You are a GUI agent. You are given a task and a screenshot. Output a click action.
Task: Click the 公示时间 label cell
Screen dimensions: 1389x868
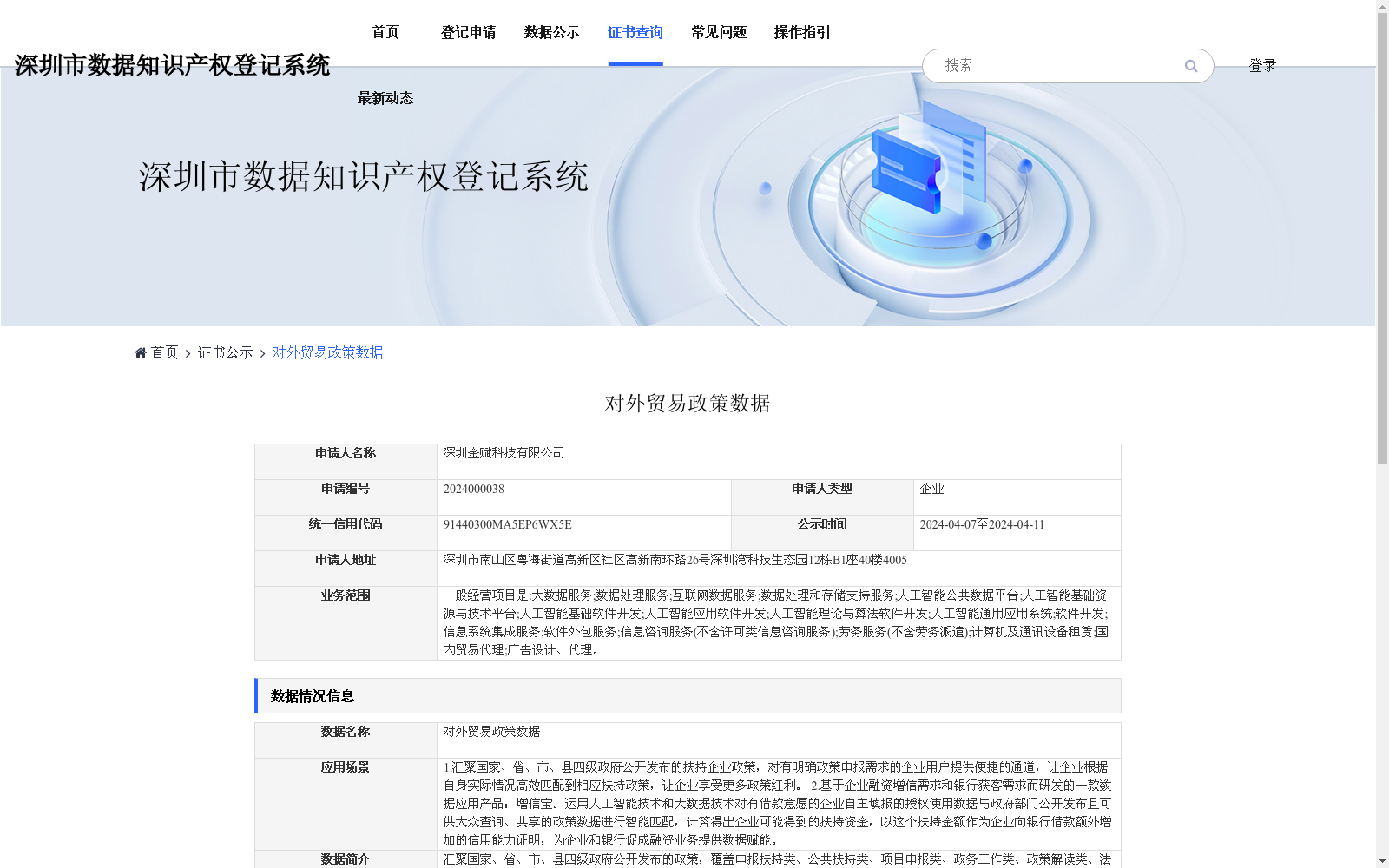pyautogui.click(x=822, y=533)
